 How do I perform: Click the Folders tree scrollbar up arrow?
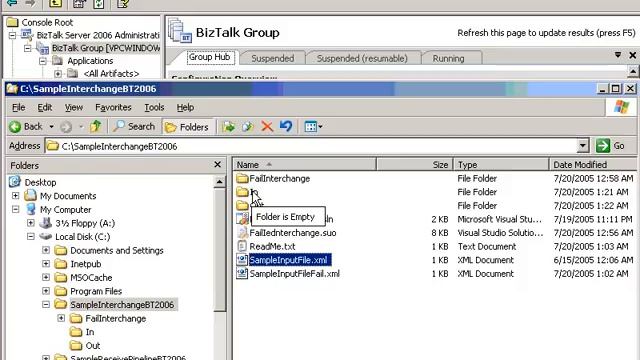tap(219, 182)
